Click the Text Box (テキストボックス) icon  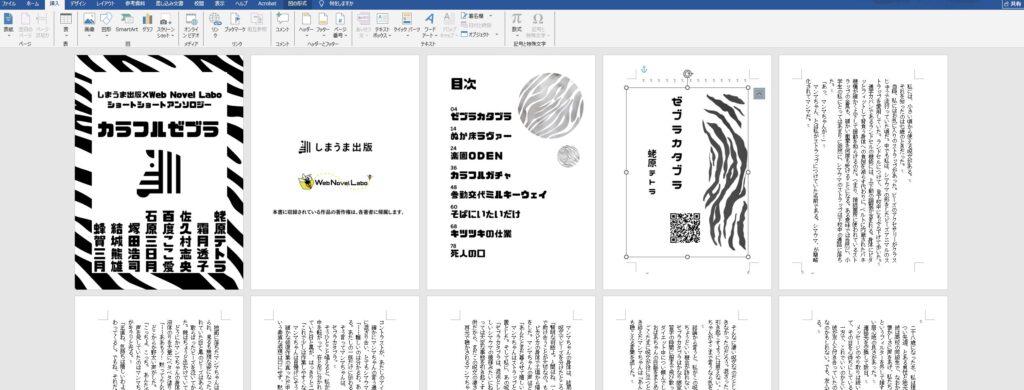click(x=383, y=24)
